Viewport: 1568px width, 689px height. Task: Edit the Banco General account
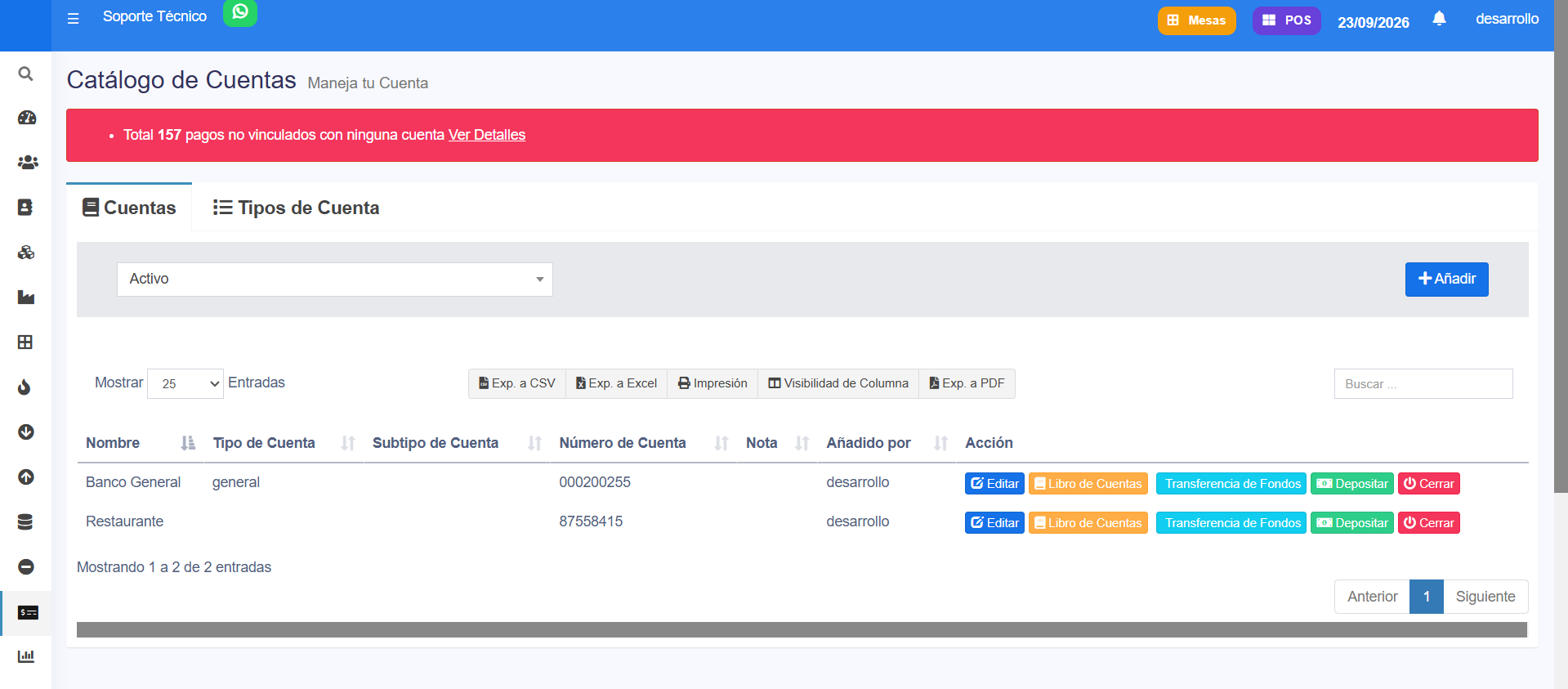tap(994, 484)
